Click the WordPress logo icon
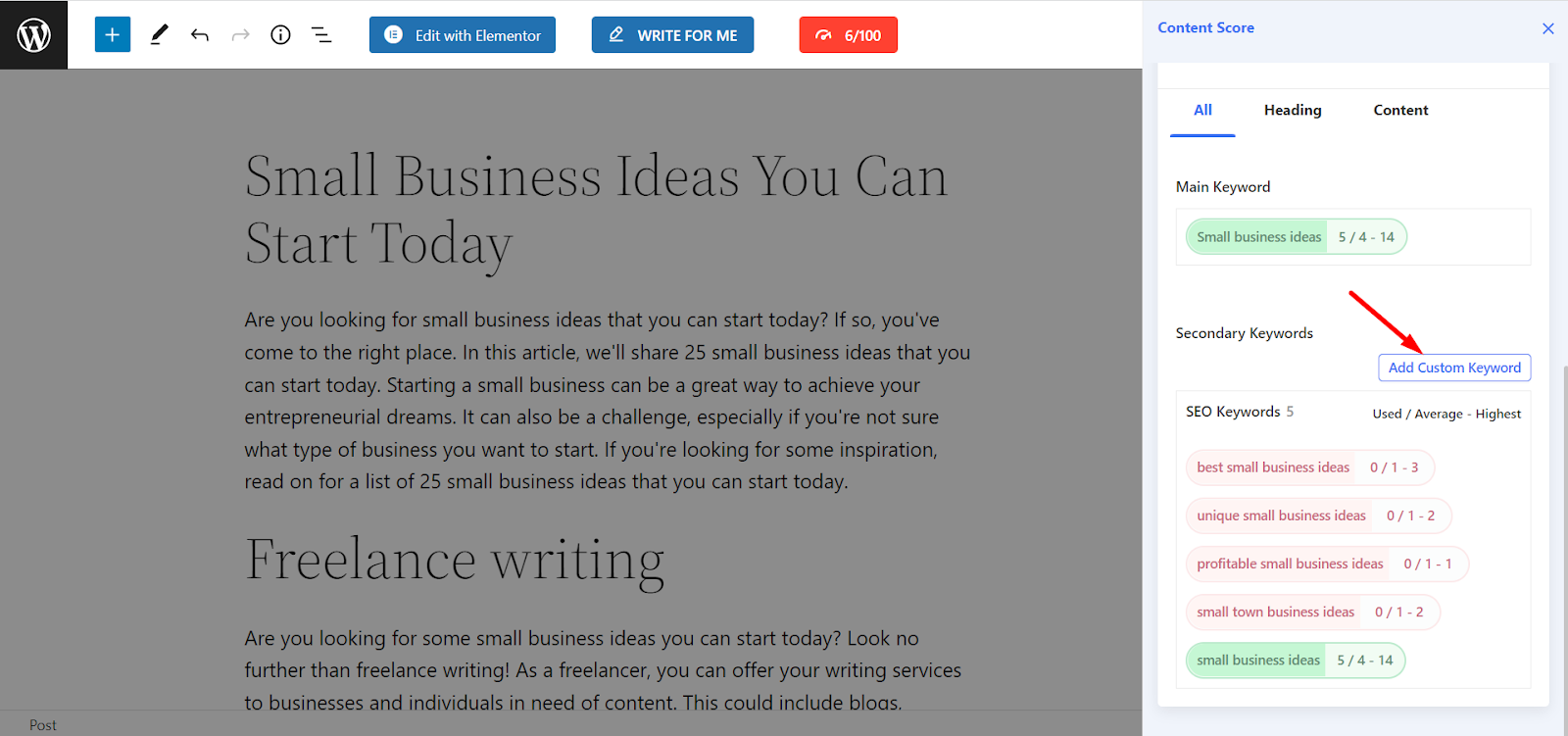 [x=33, y=35]
